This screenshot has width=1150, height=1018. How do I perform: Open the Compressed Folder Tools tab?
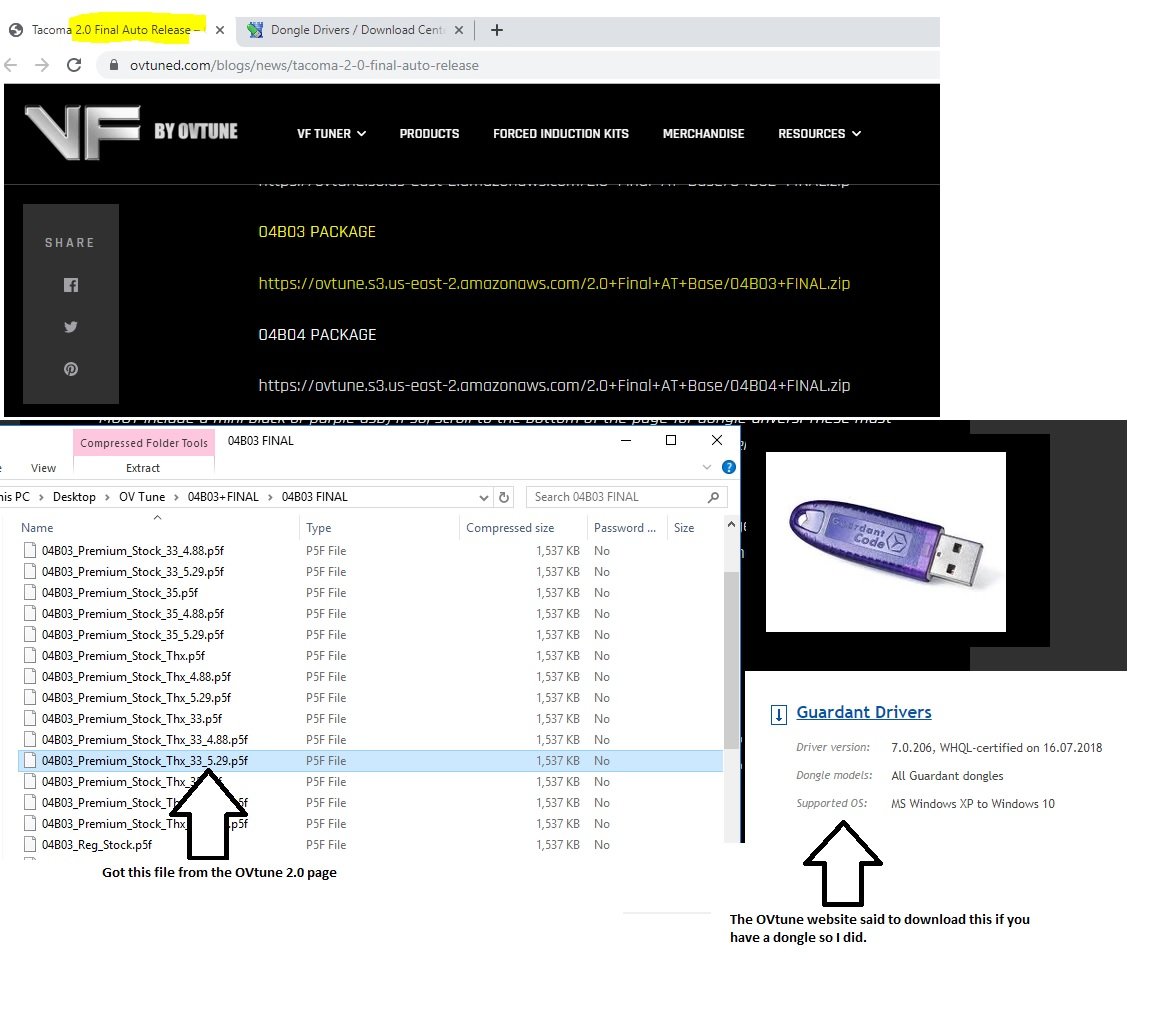click(144, 443)
